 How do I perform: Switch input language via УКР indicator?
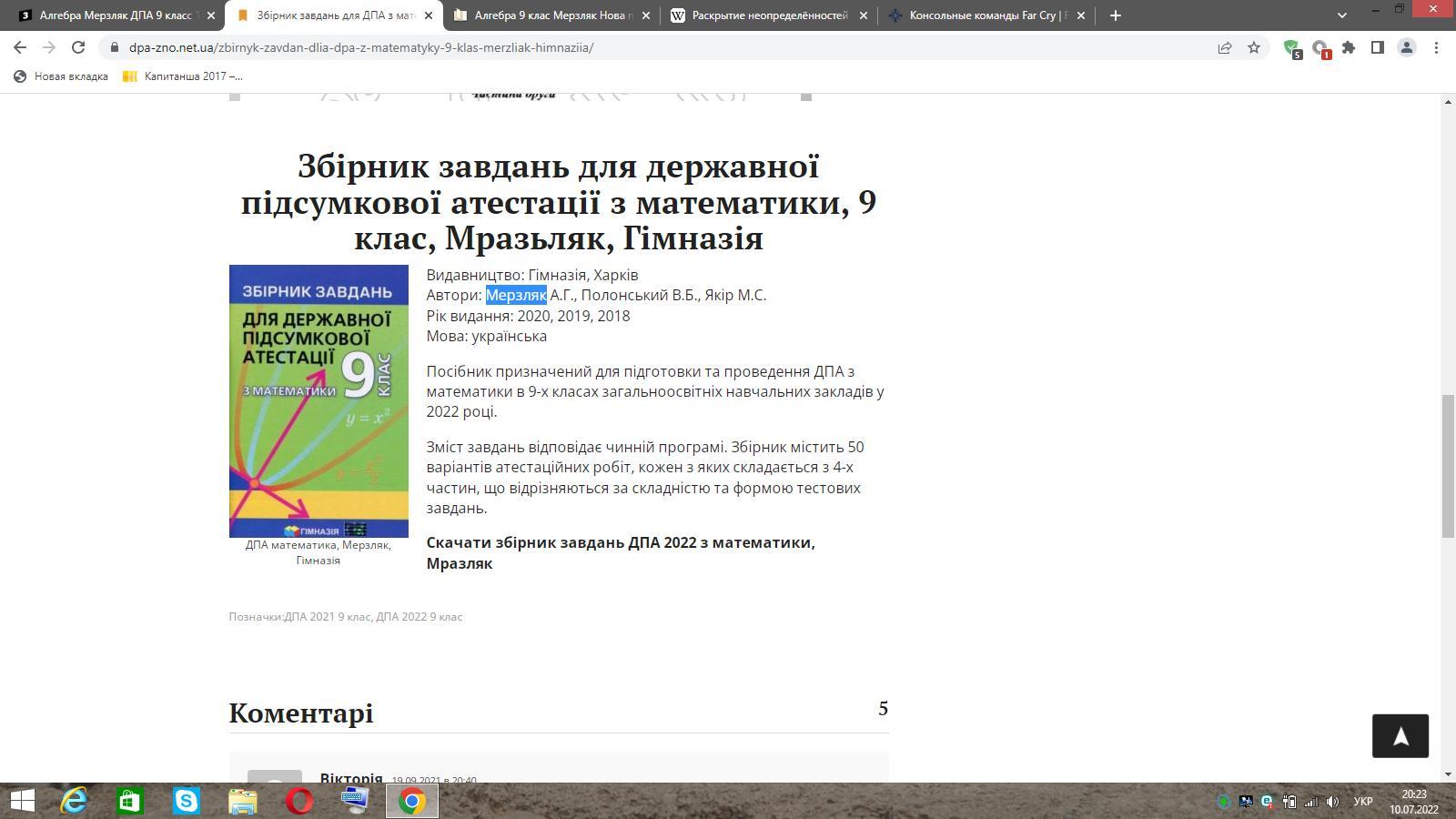tap(1363, 802)
